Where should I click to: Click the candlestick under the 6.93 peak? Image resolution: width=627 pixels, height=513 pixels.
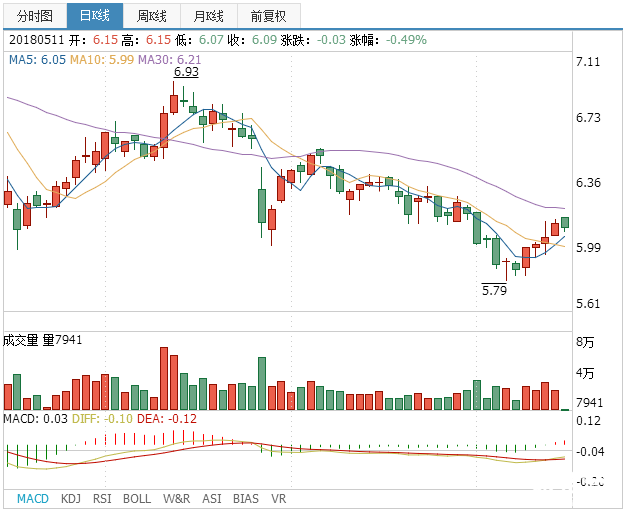pos(174,104)
